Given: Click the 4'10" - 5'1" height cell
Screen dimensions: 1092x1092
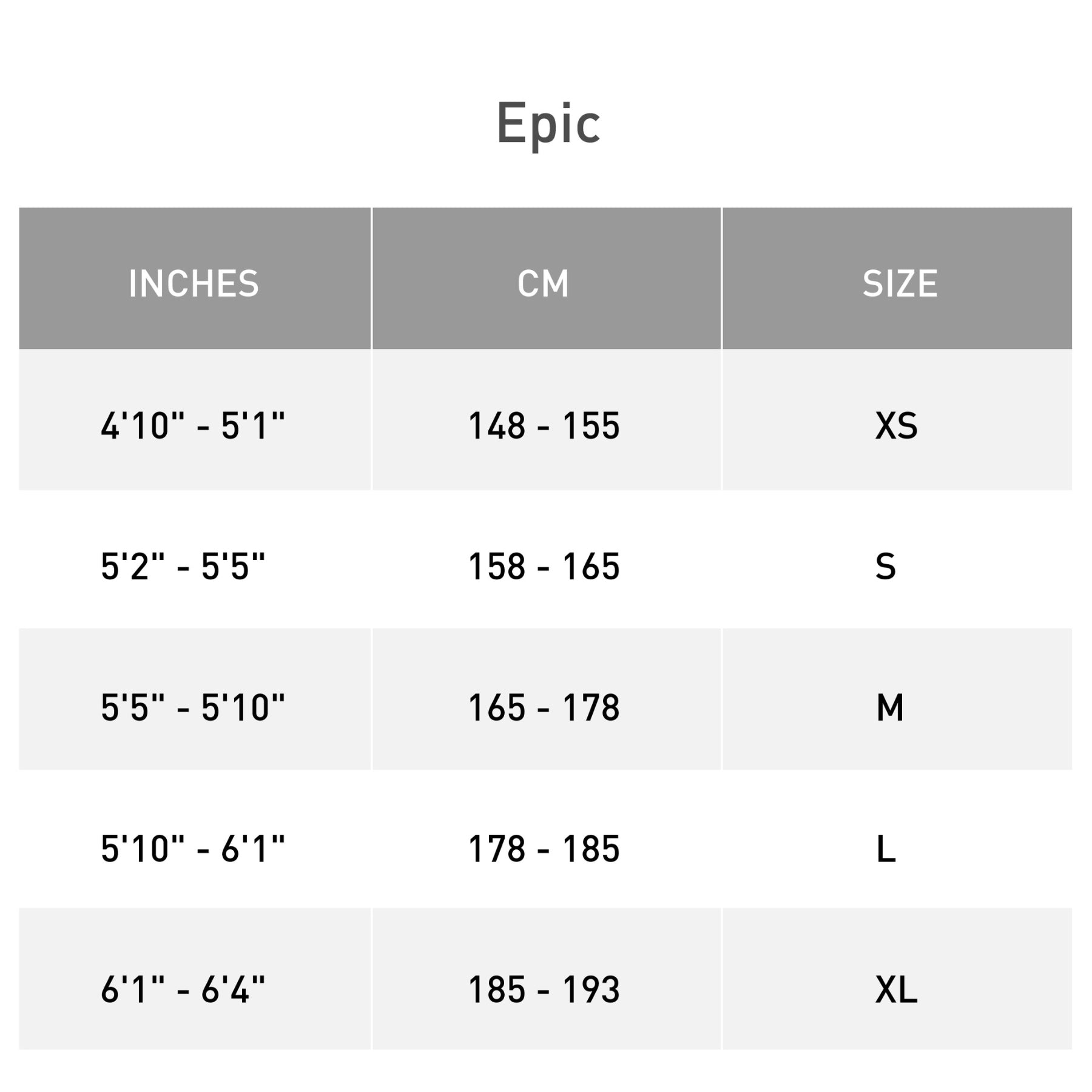Looking at the screenshot, I should pos(193,425).
